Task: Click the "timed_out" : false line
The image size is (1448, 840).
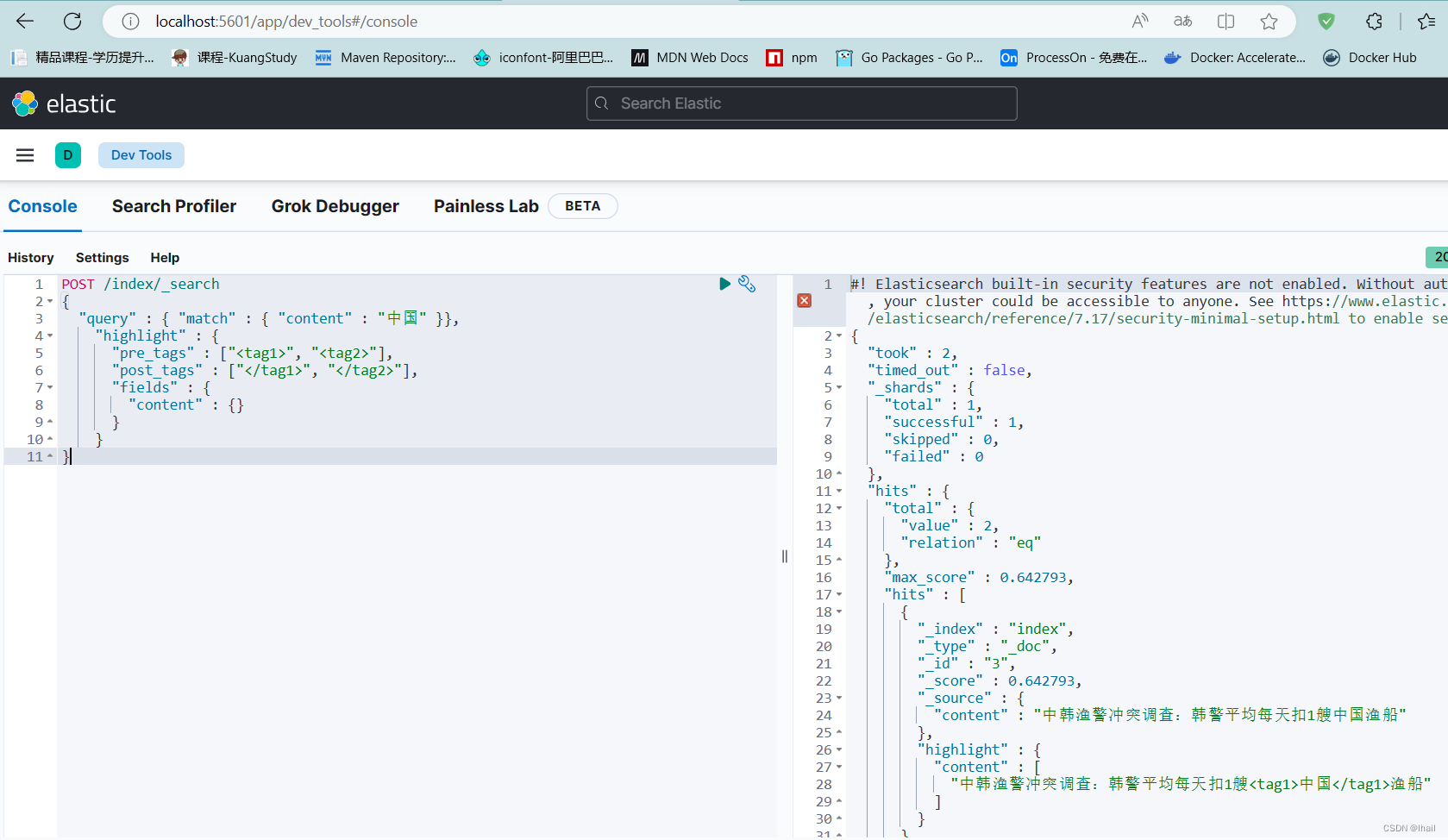Action: (950, 370)
